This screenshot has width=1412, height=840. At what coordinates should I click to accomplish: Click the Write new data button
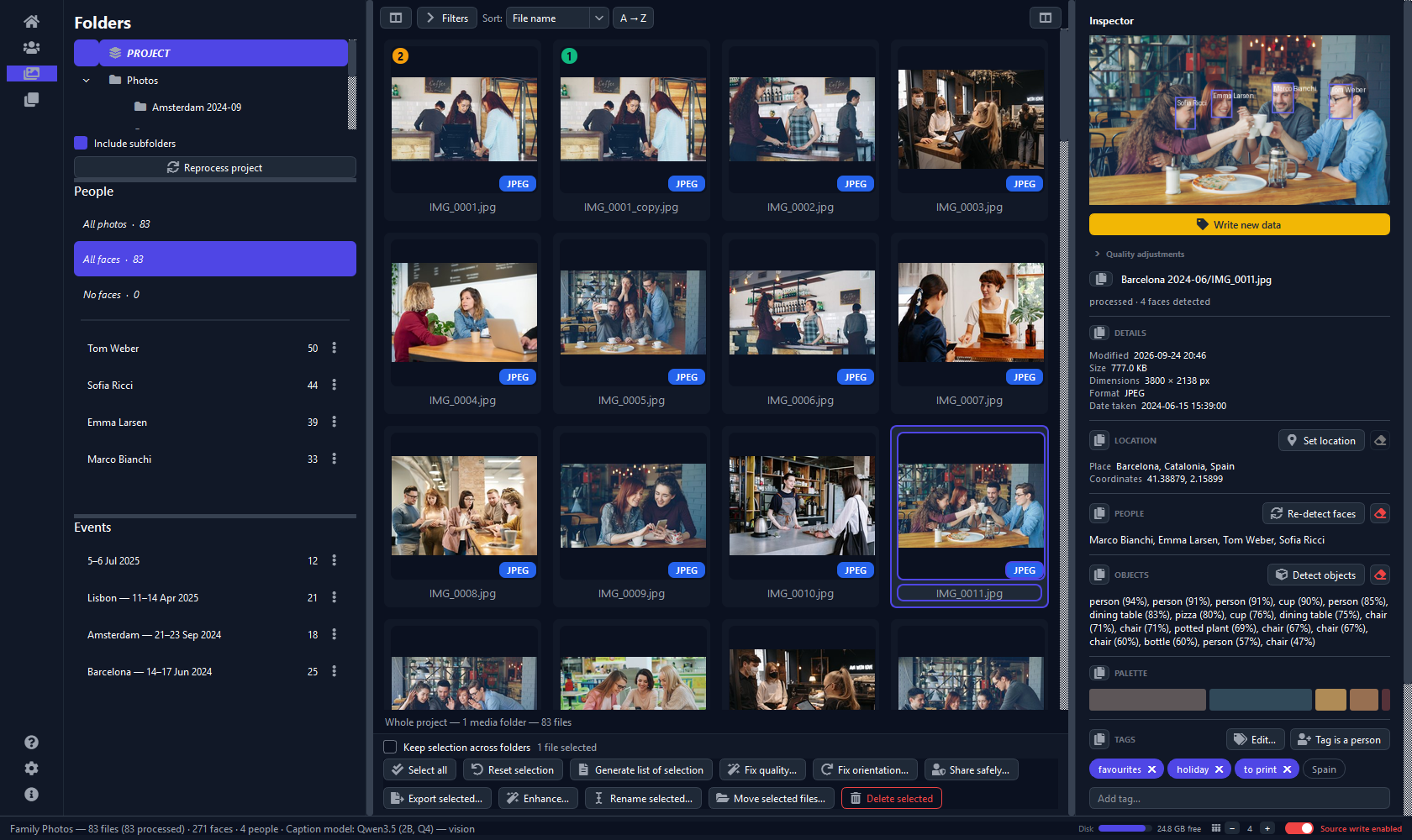[1240, 224]
